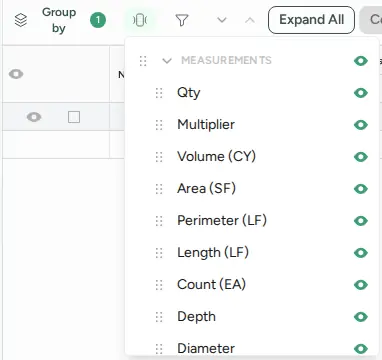Click the MEASUREMENTS section header text
382x360 pixels.
[226, 60]
